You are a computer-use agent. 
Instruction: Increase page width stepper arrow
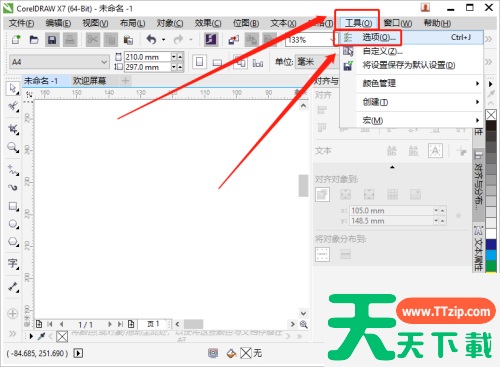[x=180, y=57]
